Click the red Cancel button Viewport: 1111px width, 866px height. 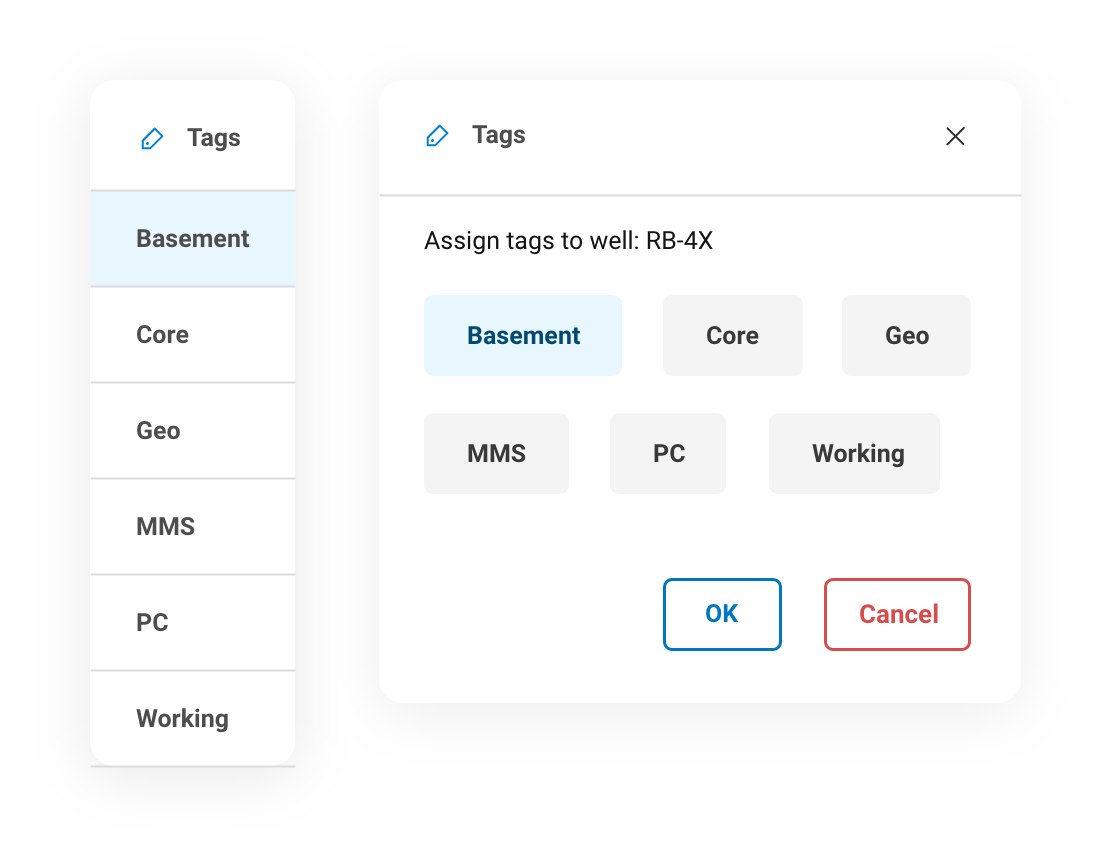pyautogui.click(x=897, y=614)
